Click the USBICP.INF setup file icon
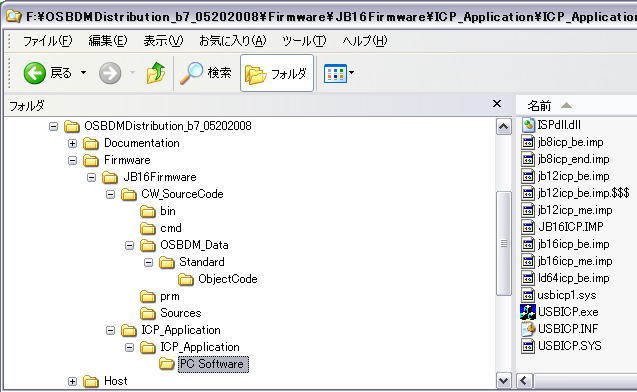 (528, 329)
